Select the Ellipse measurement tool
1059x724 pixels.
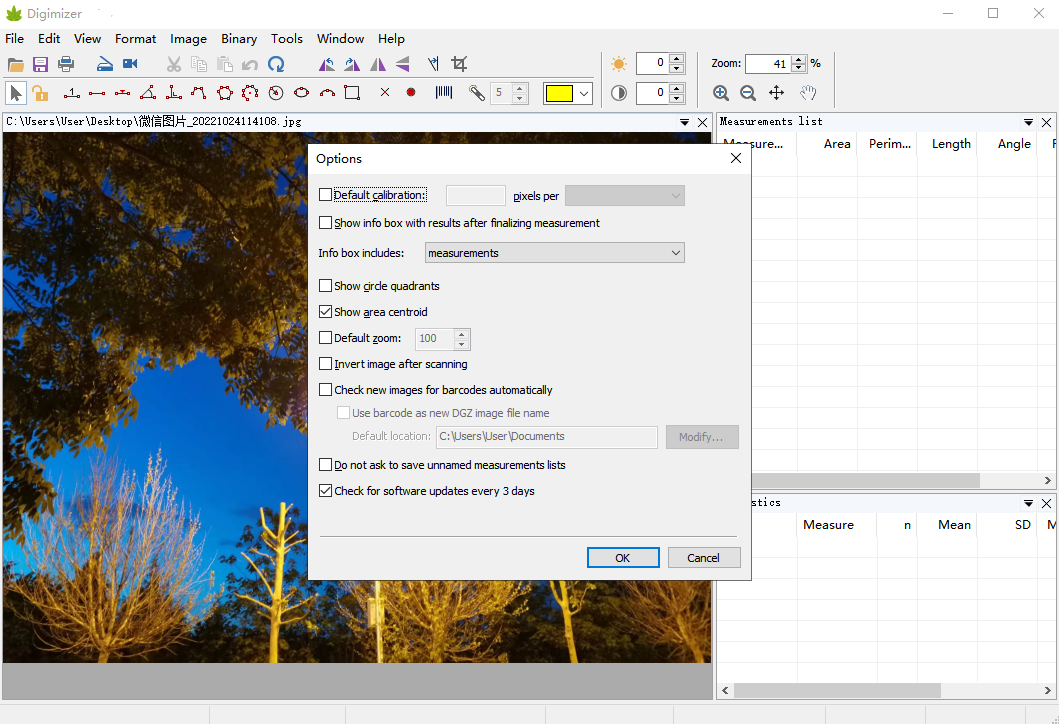coord(301,93)
